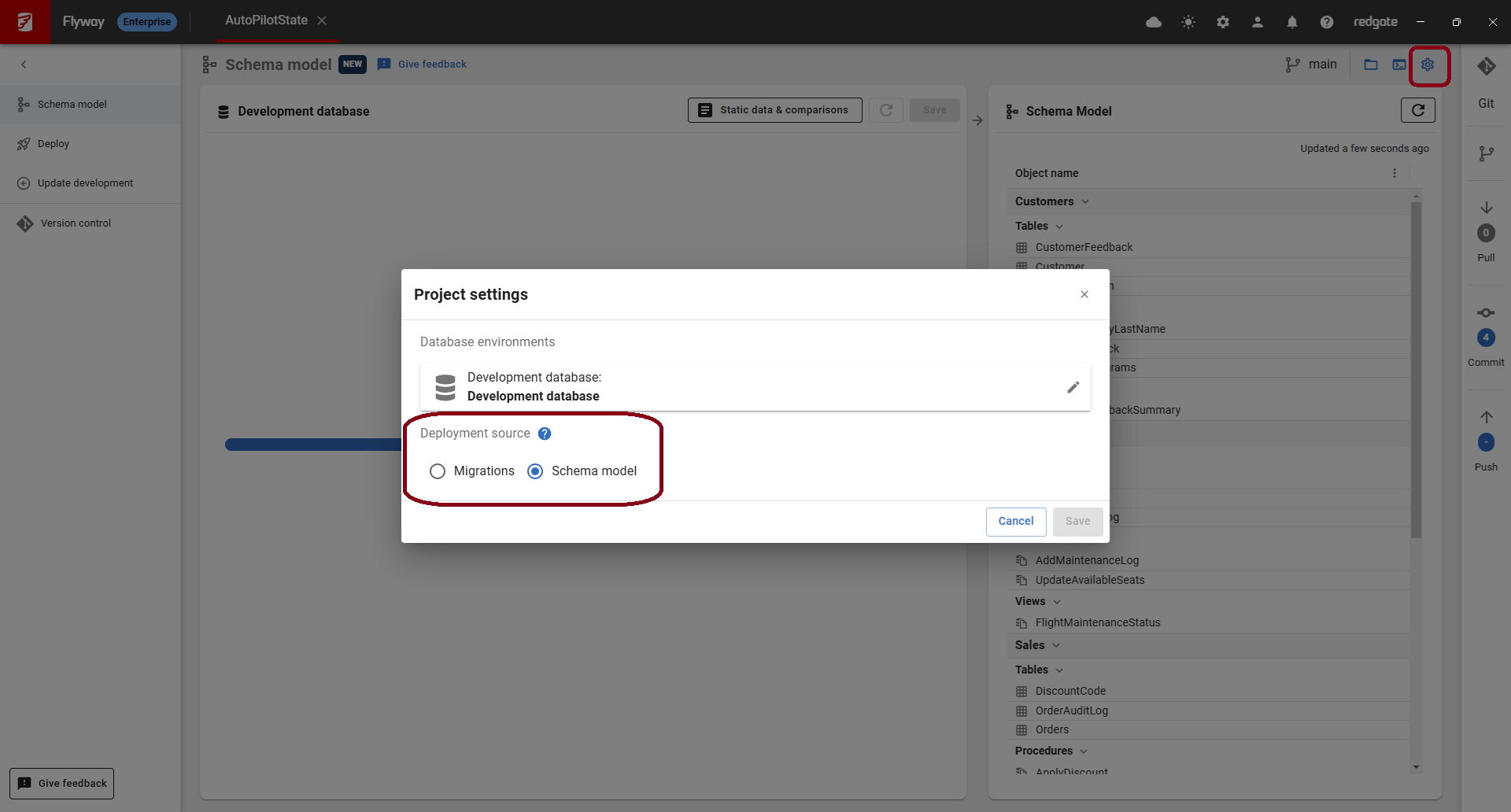Click the notifications bell icon
The height and width of the screenshot is (812, 1511).
[1291, 22]
